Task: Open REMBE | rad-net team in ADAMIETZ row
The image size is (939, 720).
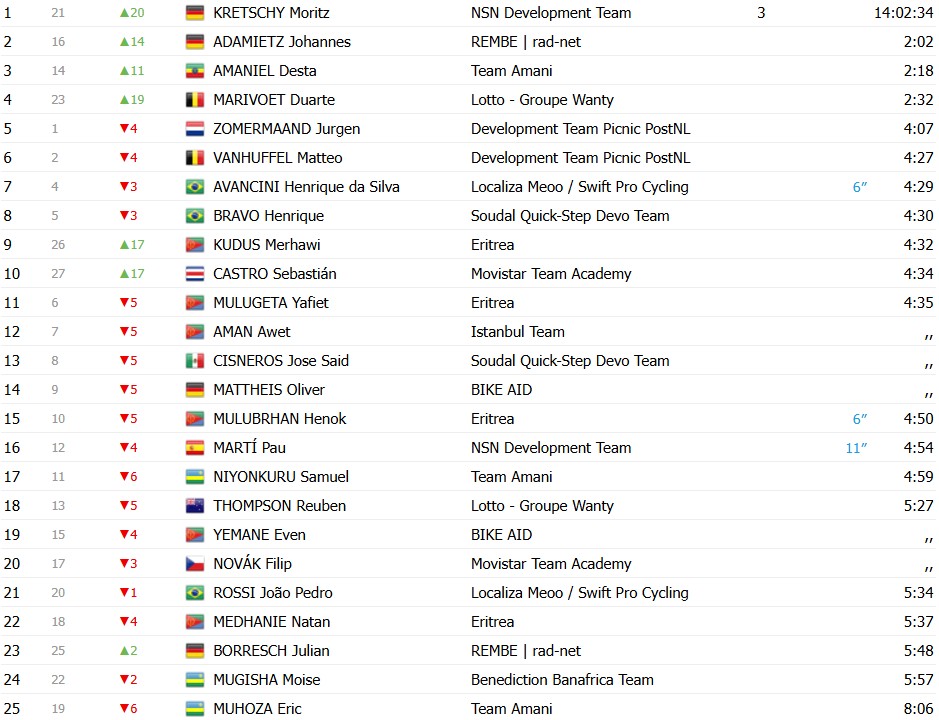Action: pyautogui.click(x=526, y=42)
